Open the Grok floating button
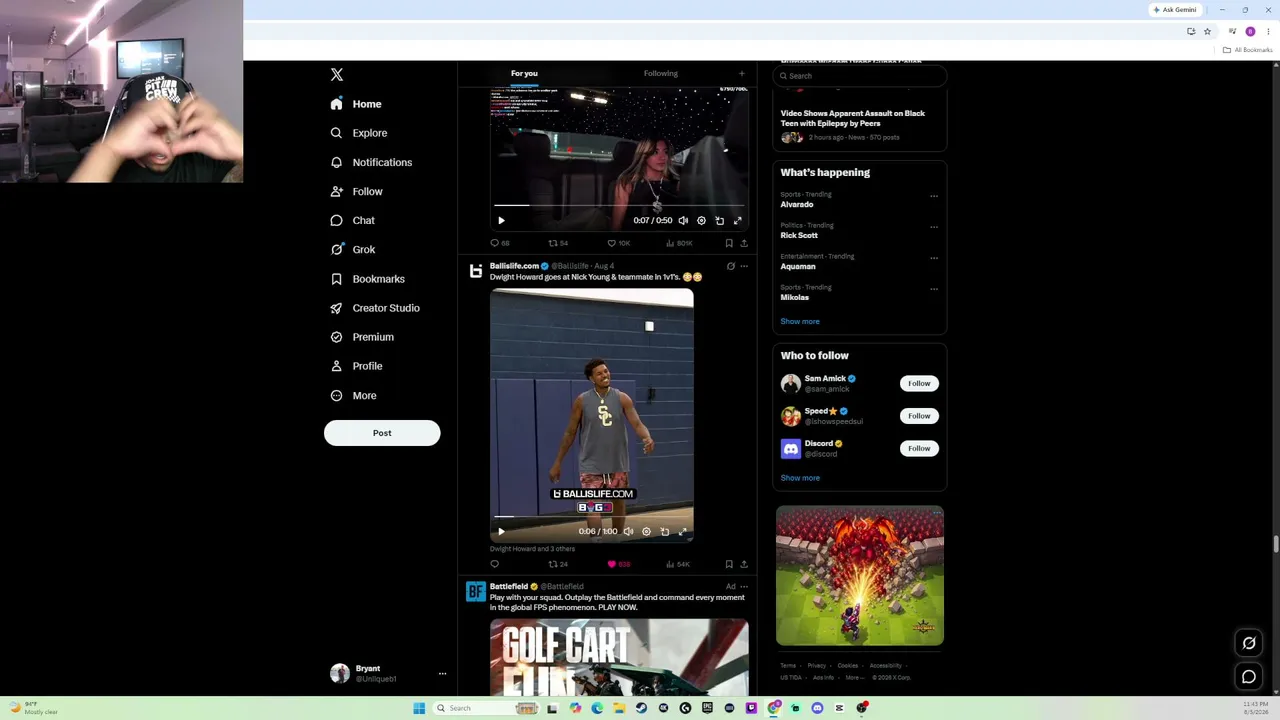 click(x=1249, y=643)
